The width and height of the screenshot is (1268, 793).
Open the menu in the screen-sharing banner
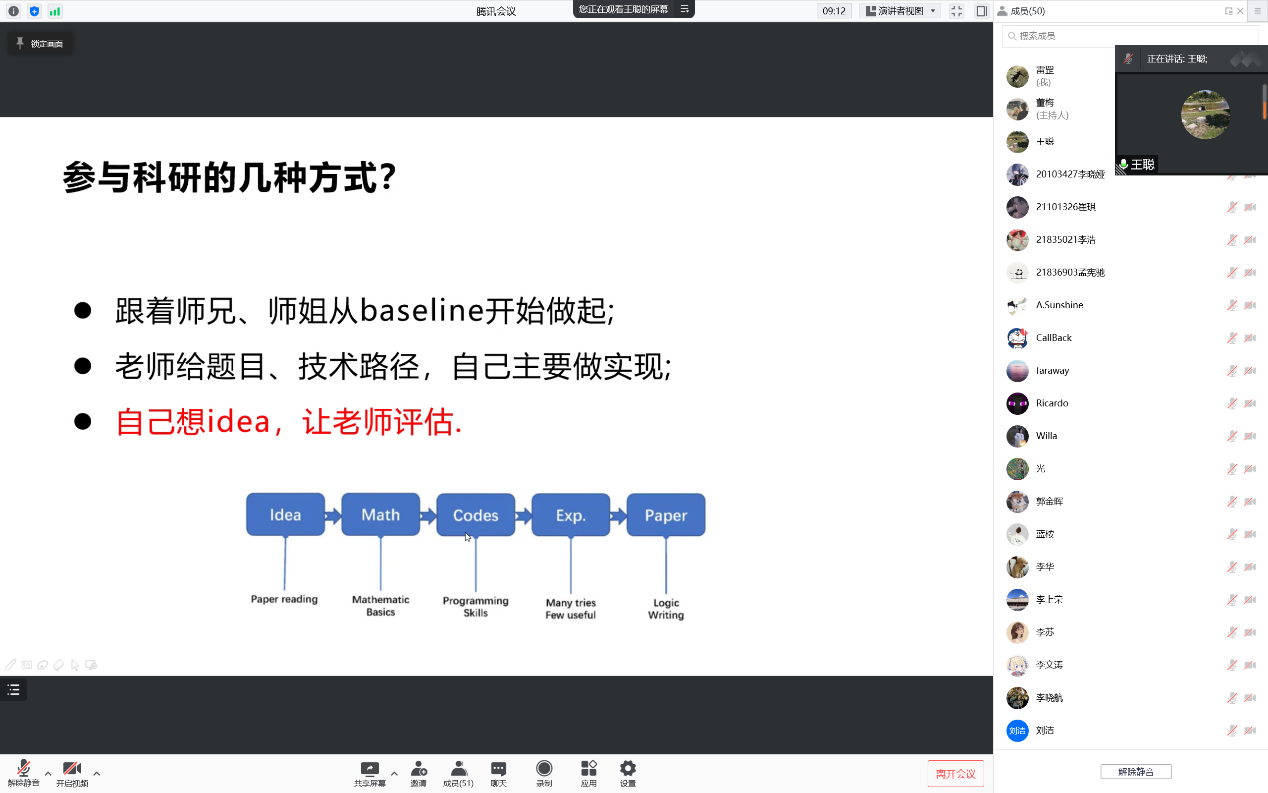[x=685, y=9]
